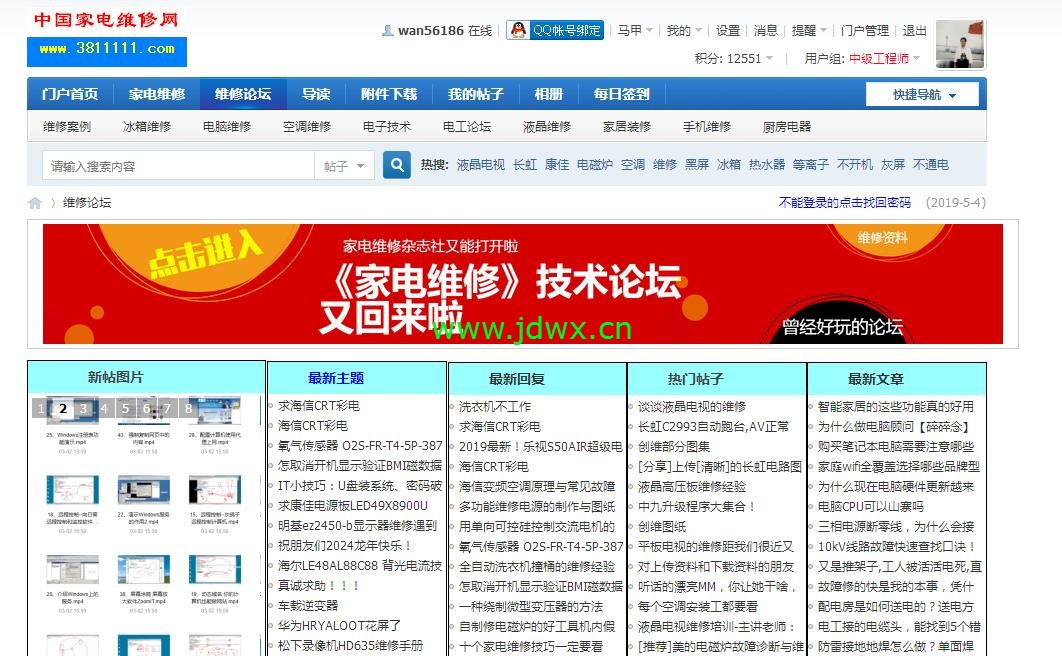Click the search input field
The image size is (1062, 656).
179,166
